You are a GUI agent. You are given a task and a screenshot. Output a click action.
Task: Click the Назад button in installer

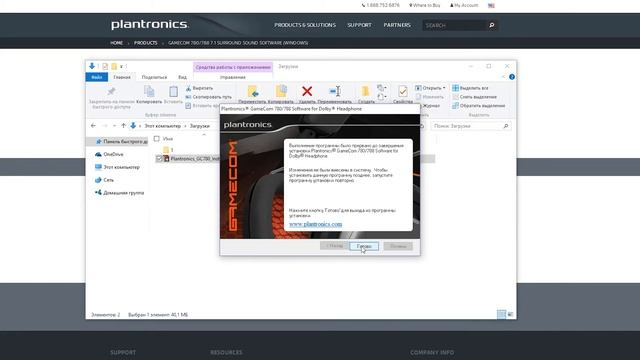[x=334, y=246]
